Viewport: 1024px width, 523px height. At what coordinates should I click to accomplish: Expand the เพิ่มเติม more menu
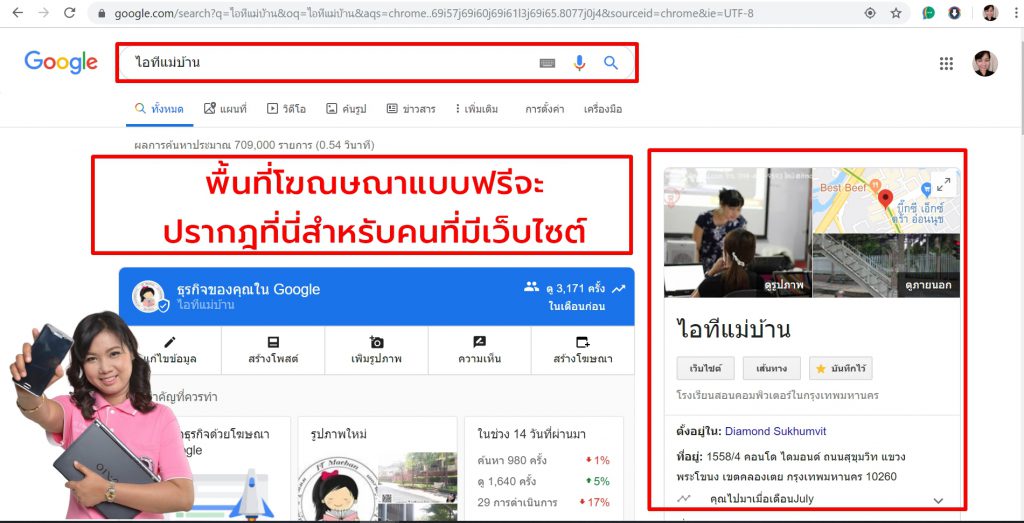pos(476,109)
